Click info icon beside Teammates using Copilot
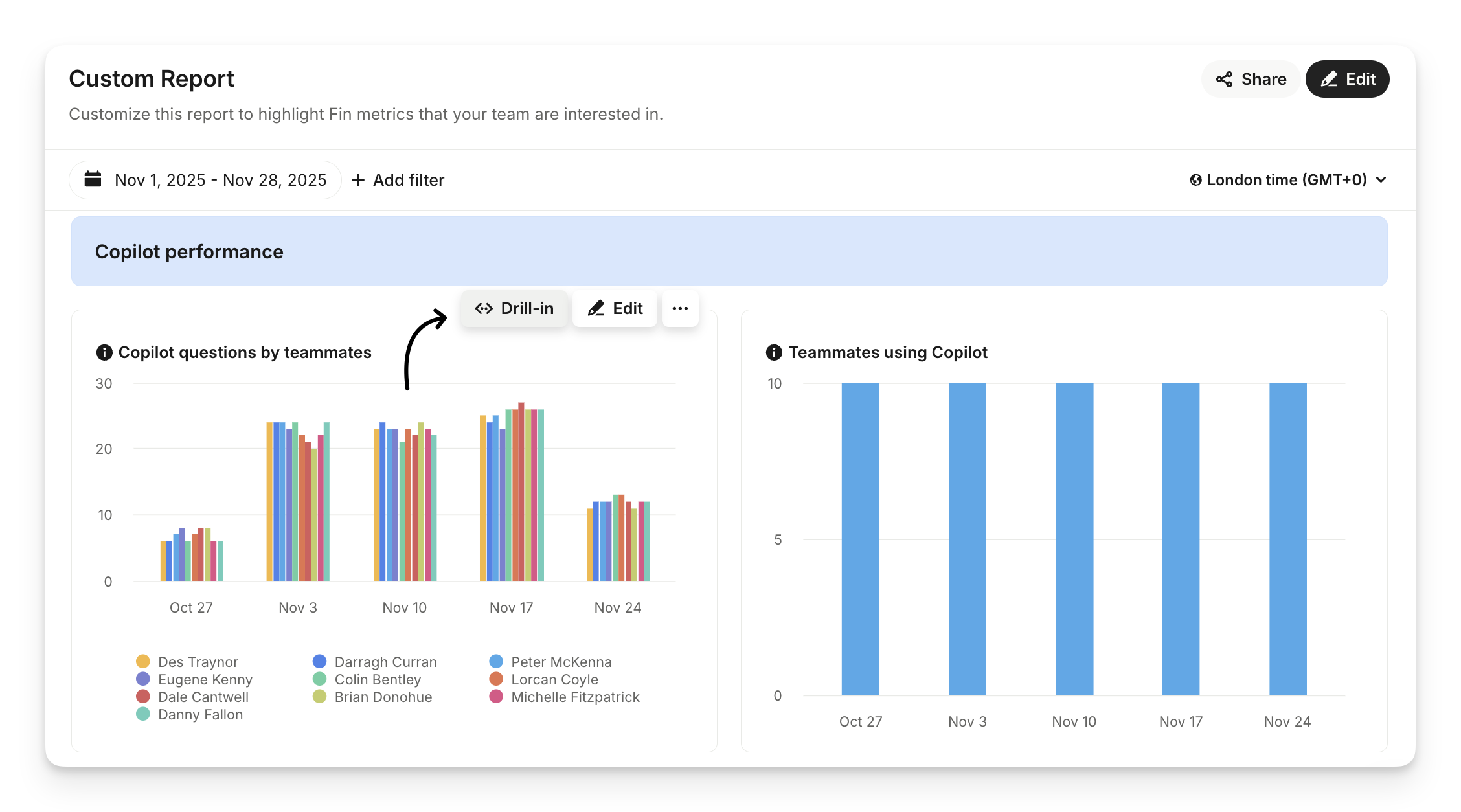The height and width of the screenshot is (812, 1461). click(x=774, y=352)
